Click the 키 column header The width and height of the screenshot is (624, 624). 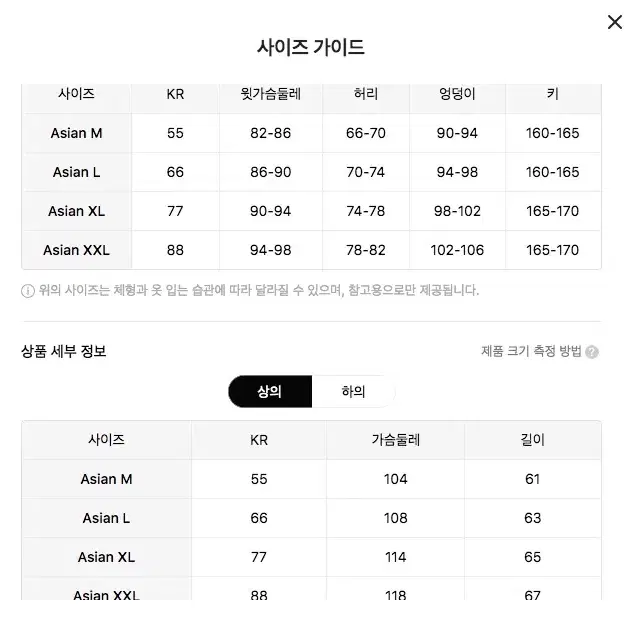(x=553, y=94)
